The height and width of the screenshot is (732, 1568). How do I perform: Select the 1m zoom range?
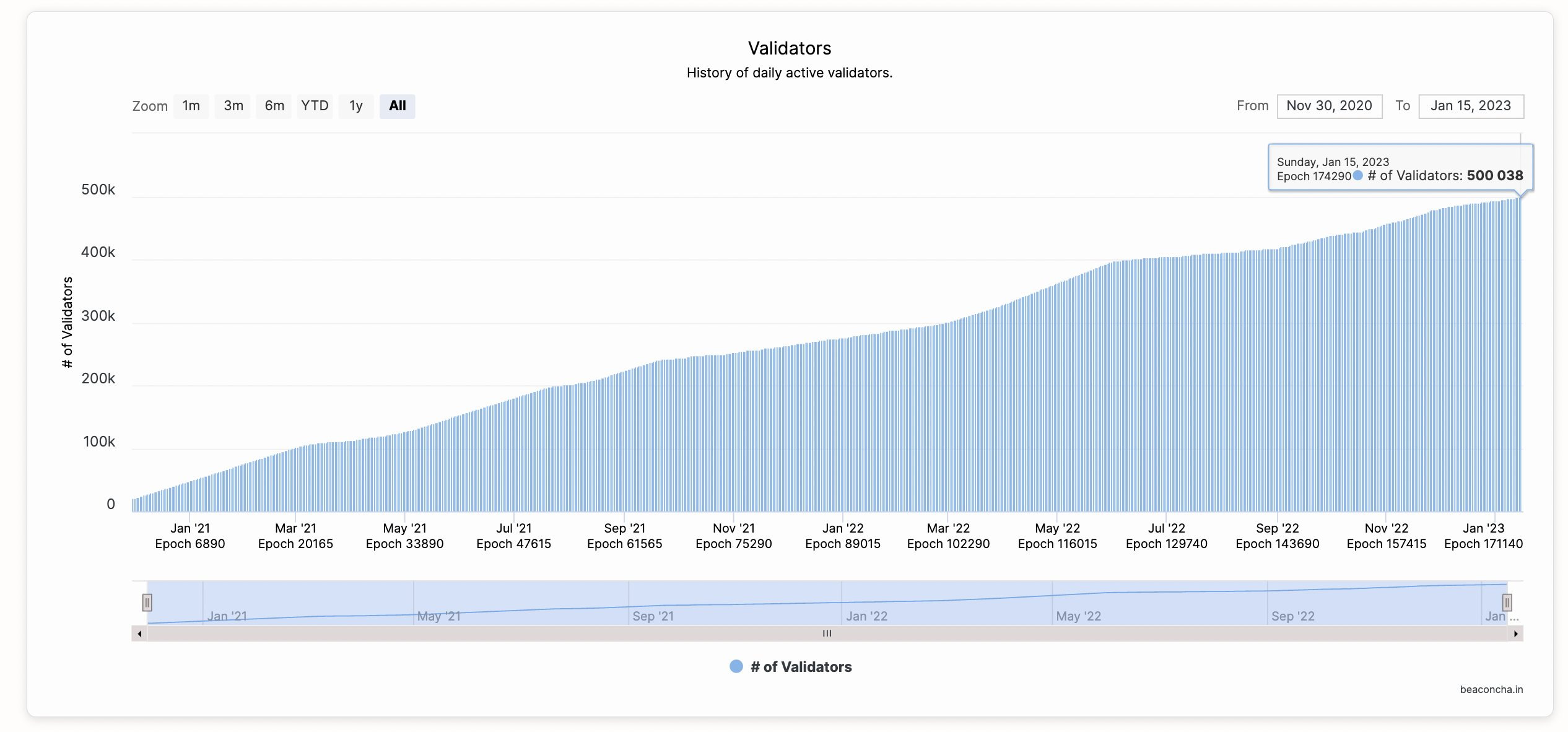pos(191,106)
